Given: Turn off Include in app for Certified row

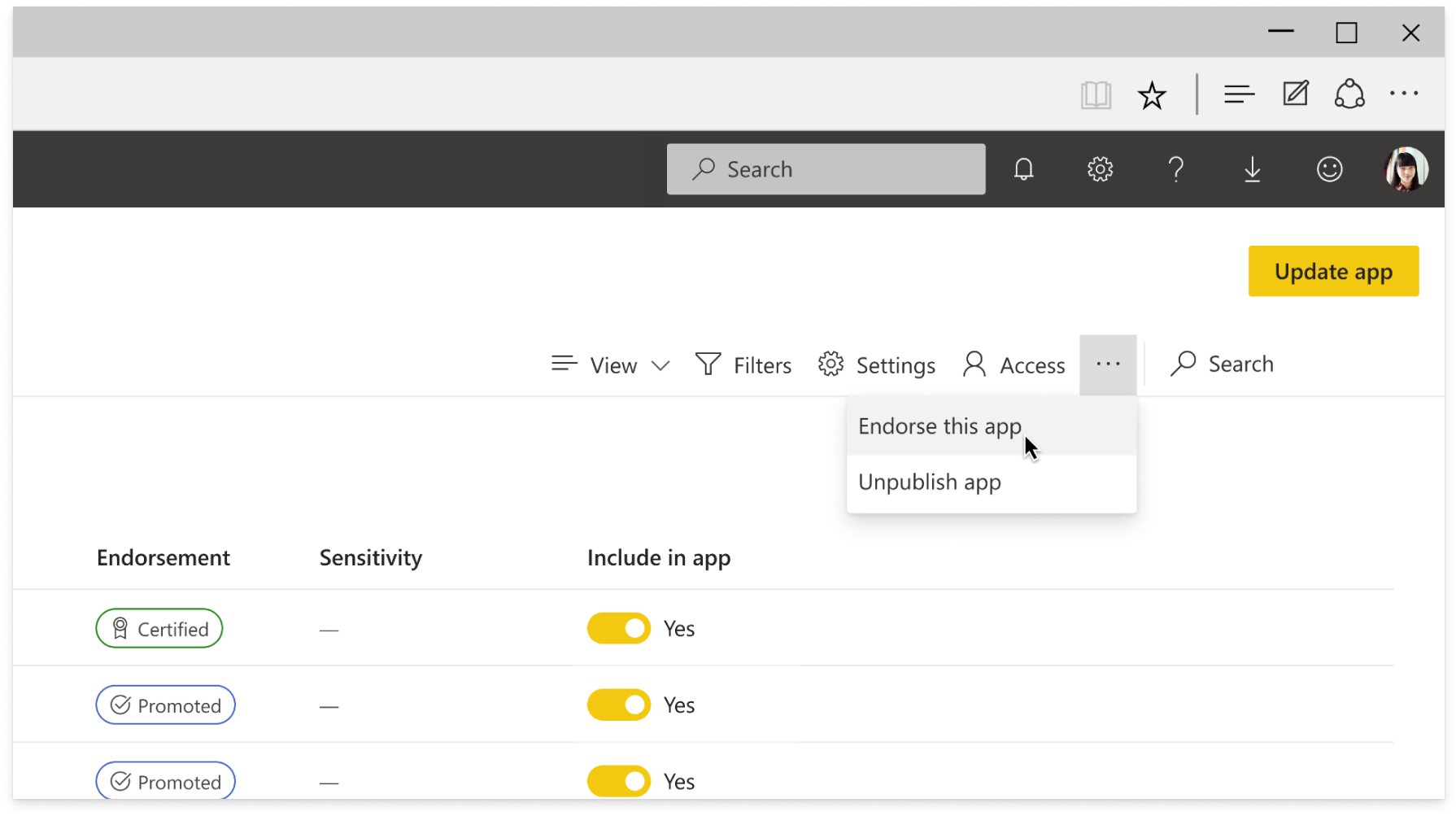Looking at the screenshot, I should point(619,629).
